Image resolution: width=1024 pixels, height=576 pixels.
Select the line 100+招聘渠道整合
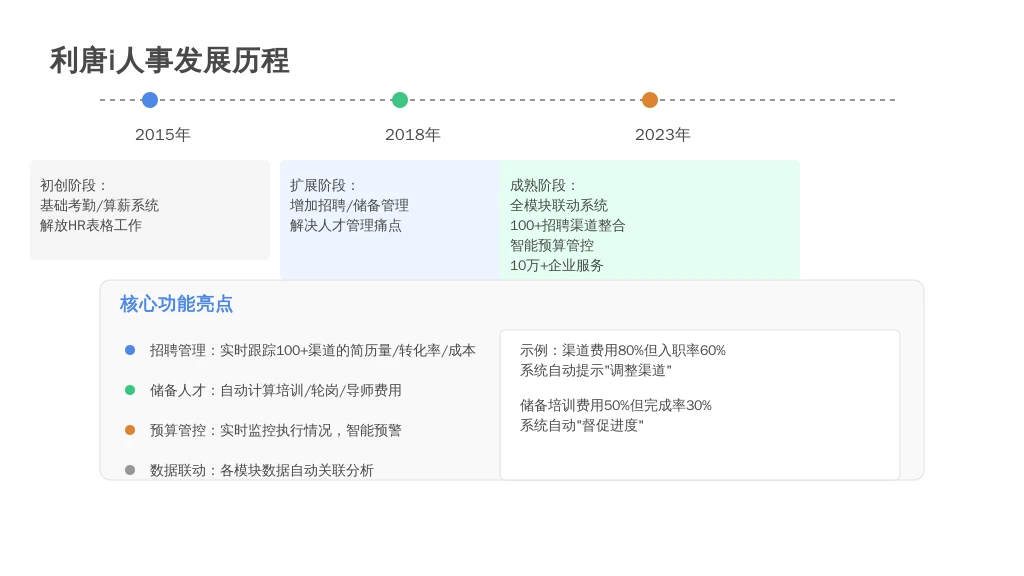[x=568, y=226]
